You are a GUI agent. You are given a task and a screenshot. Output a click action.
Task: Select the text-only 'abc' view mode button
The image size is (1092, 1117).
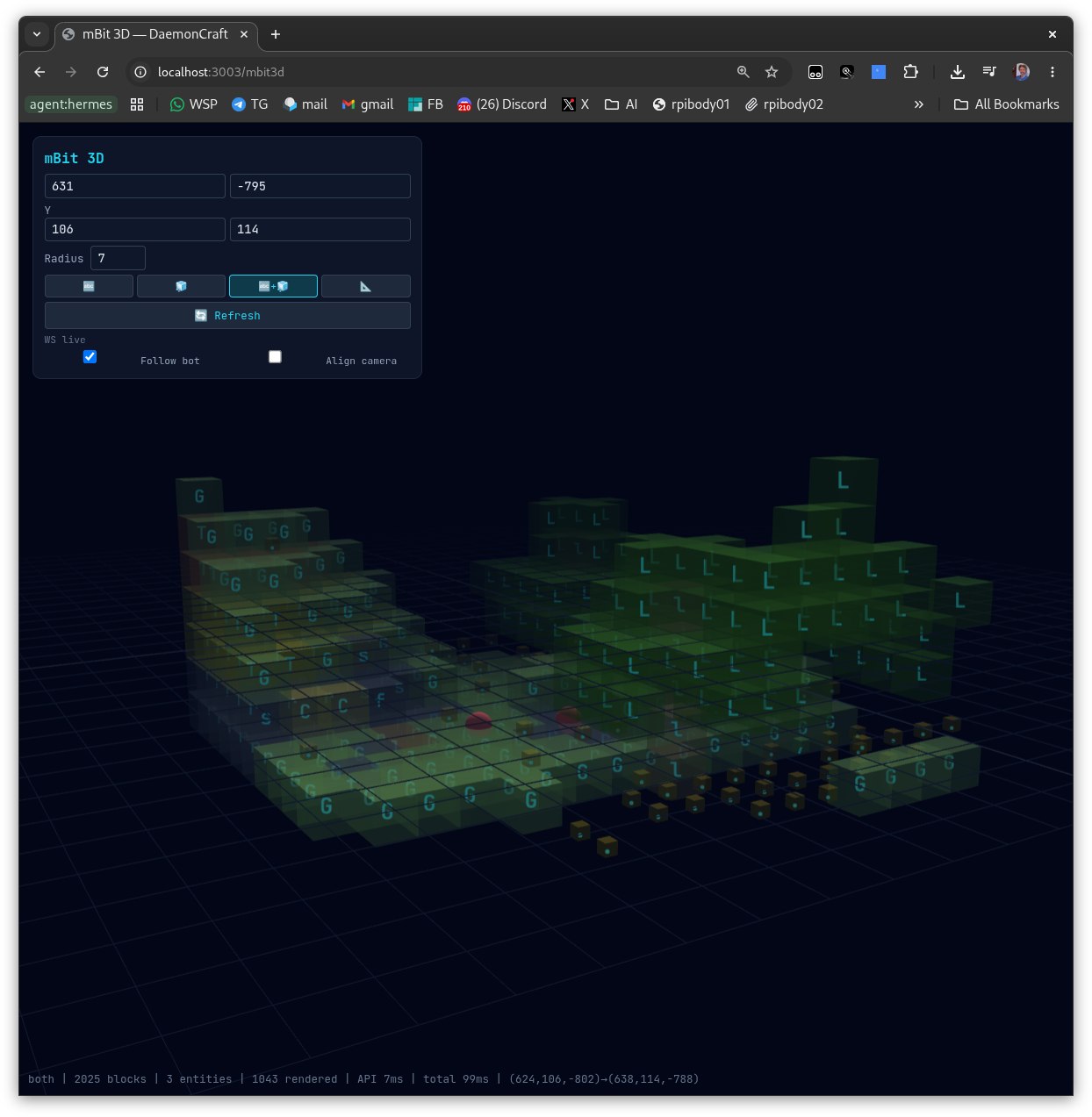tap(89, 286)
